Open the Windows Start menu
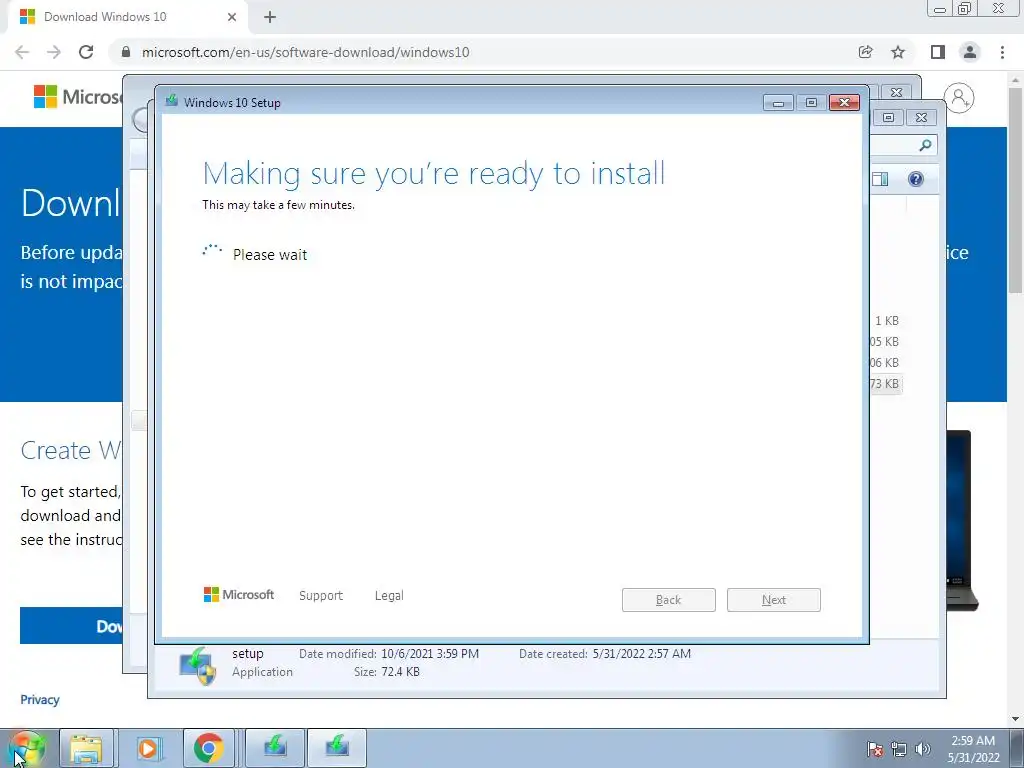Viewport: 1024px width, 768px height. (27, 748)
